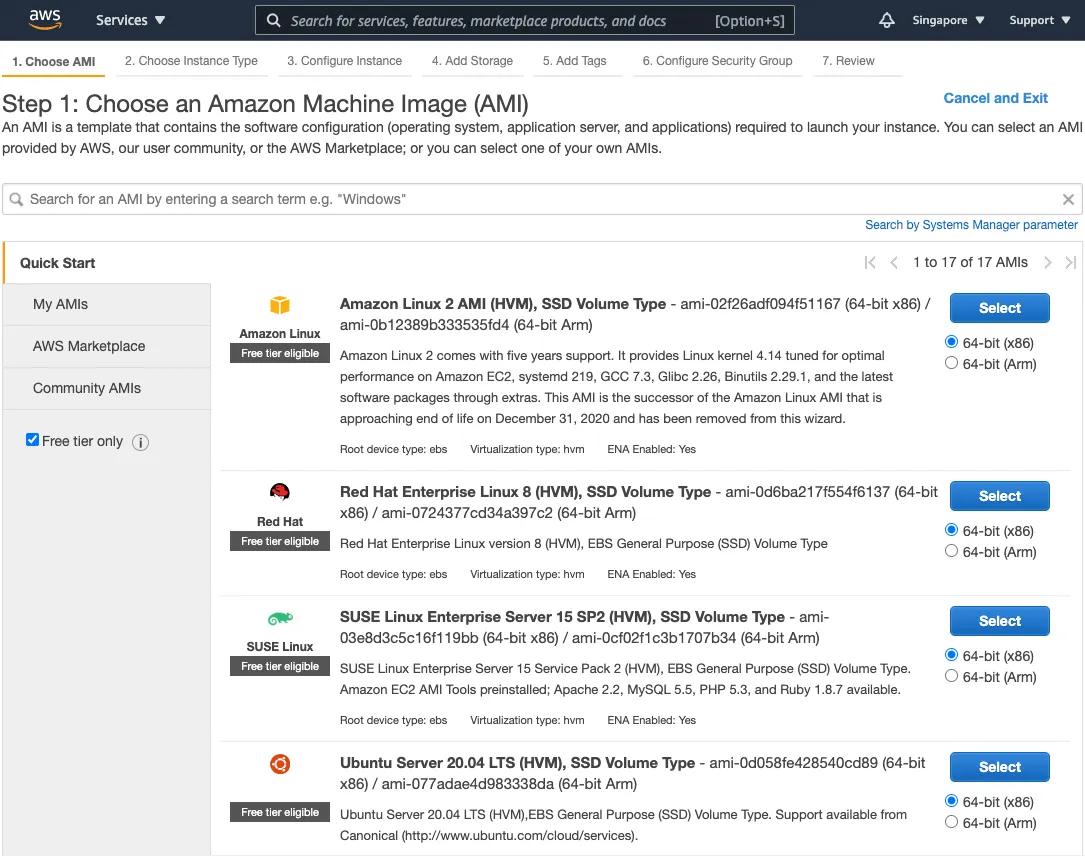The image size is (1085, 856).
Task: Select 64-bit (Arm) for SUSE Linux
Action: pos(951,675)
